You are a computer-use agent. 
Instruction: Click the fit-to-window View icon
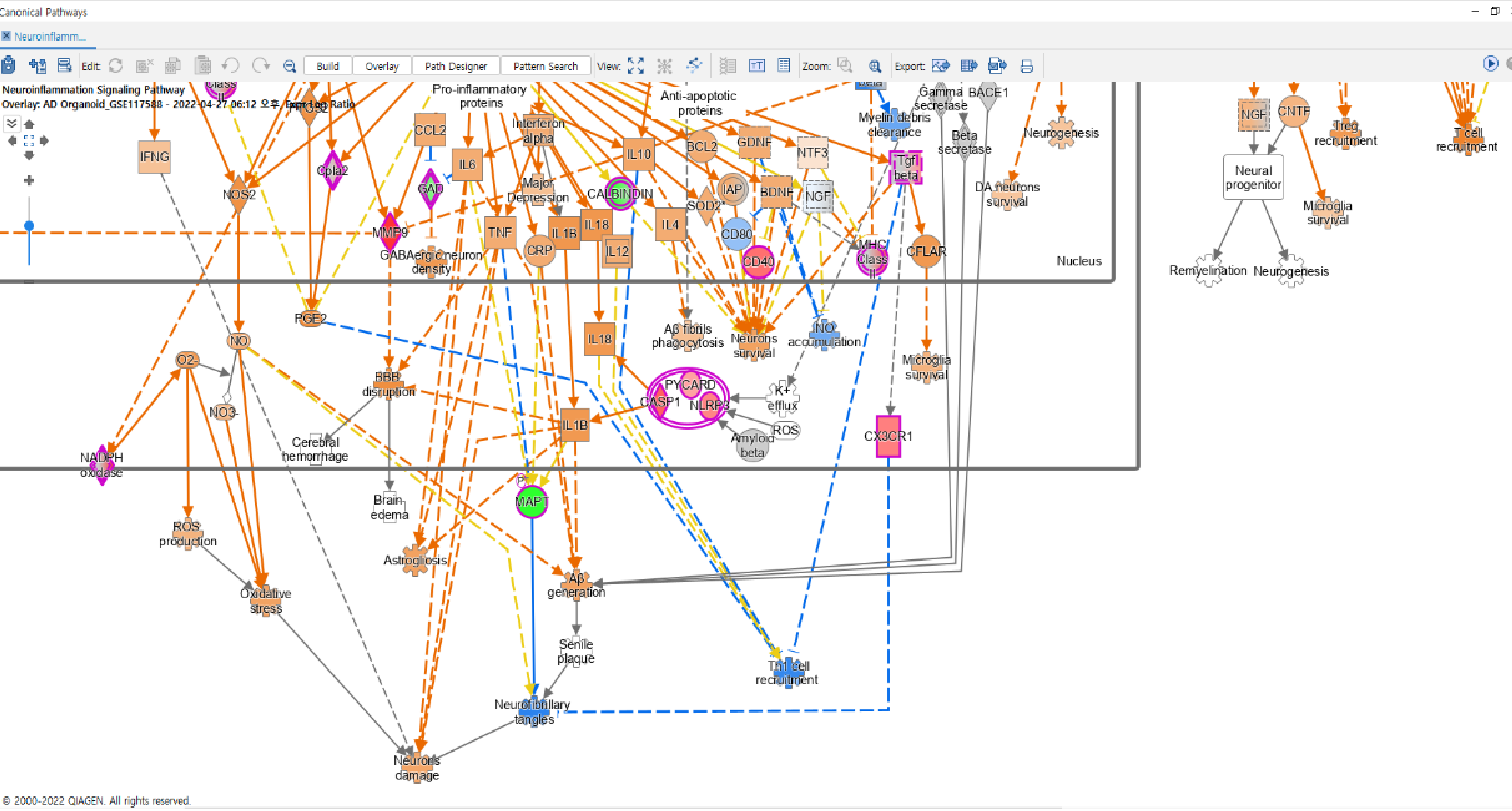tap(636, 66)
